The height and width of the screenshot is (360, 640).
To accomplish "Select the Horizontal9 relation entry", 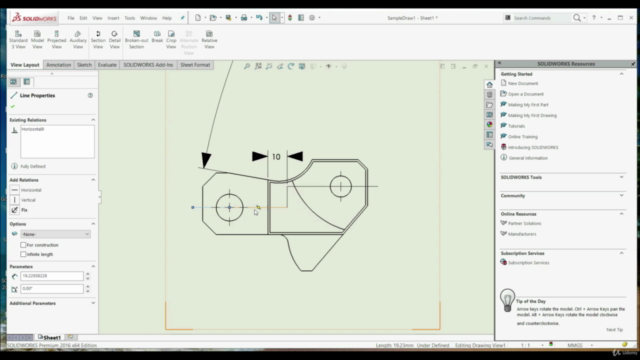I will click(33, 129).
